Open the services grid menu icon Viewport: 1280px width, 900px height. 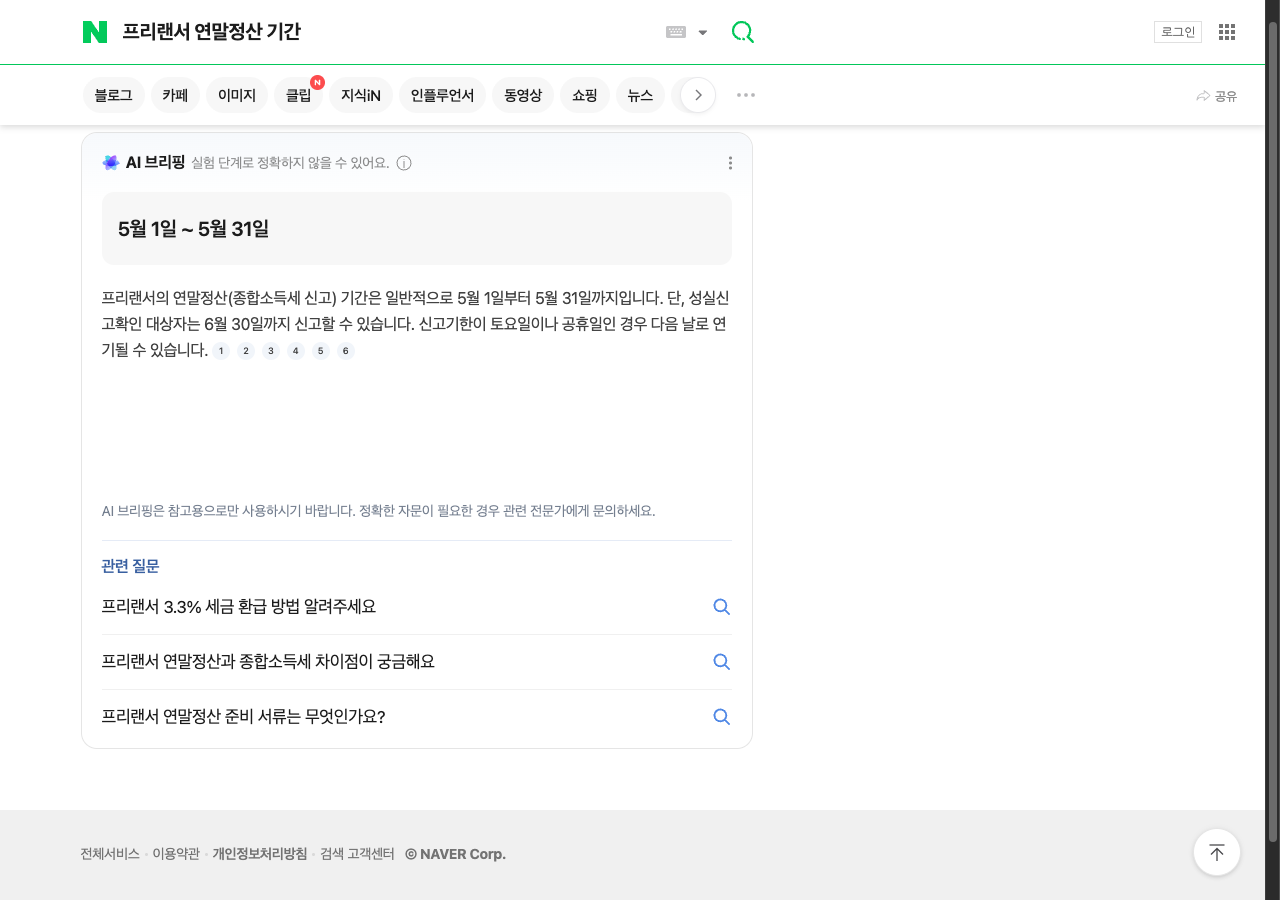(1227, 32)
